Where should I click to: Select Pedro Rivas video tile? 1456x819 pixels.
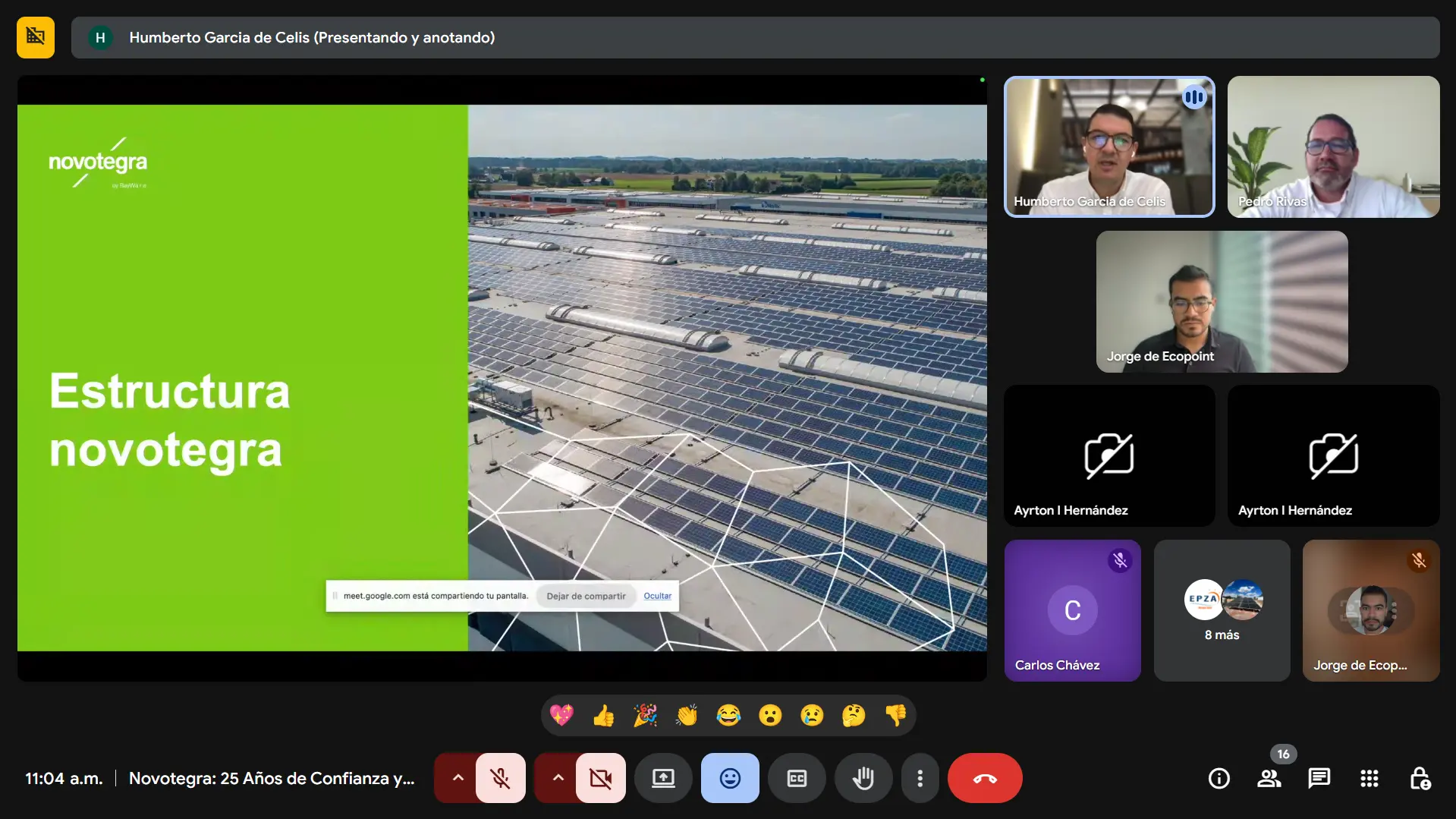1333,146
